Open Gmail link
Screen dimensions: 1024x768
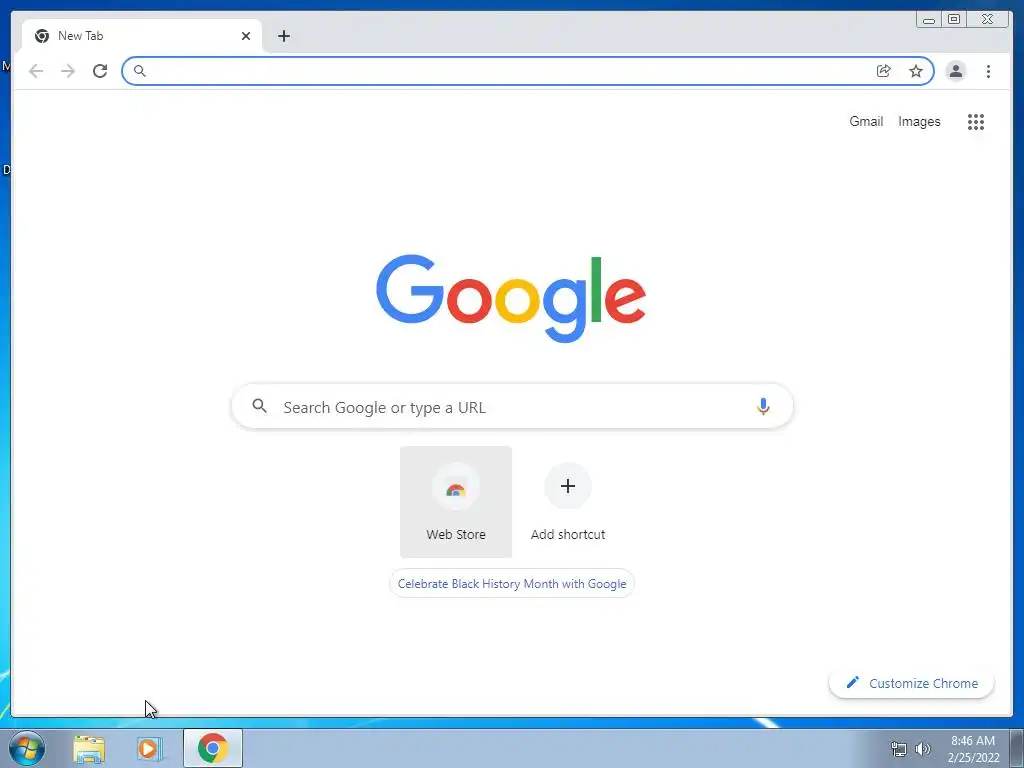[866, 121]
